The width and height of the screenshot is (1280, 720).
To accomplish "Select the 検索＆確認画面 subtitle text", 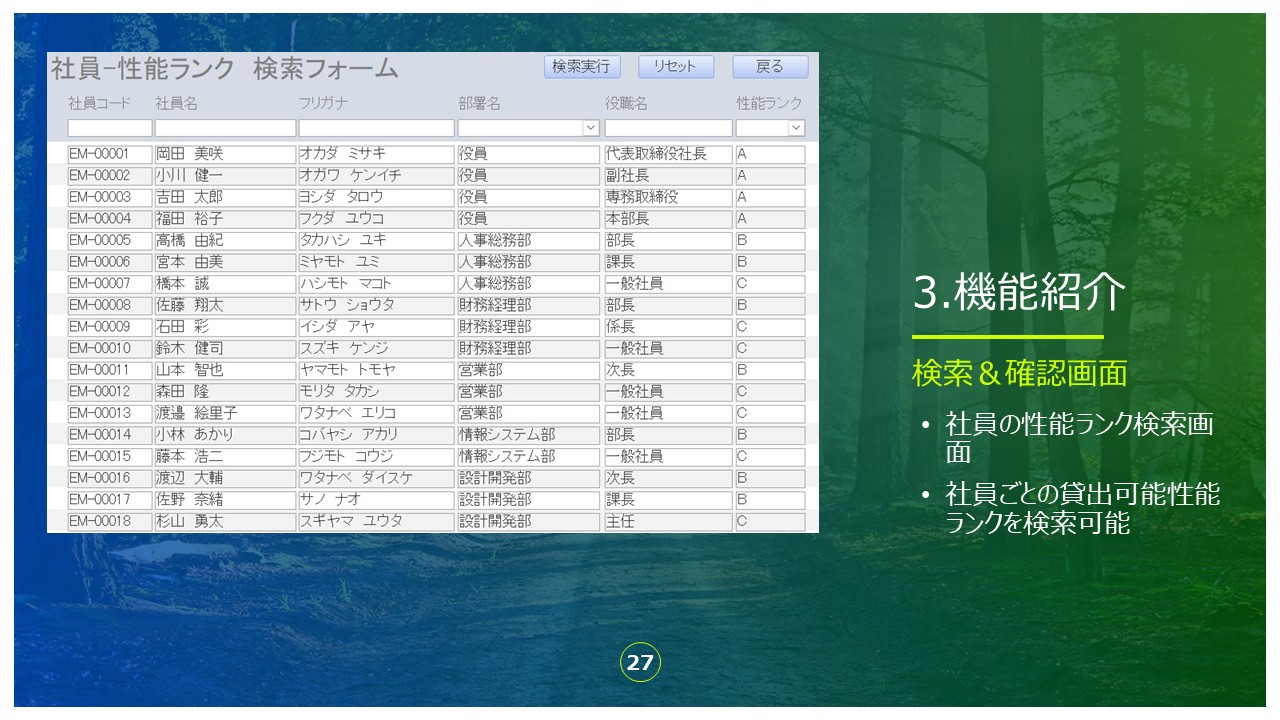I will (1019, 373).
